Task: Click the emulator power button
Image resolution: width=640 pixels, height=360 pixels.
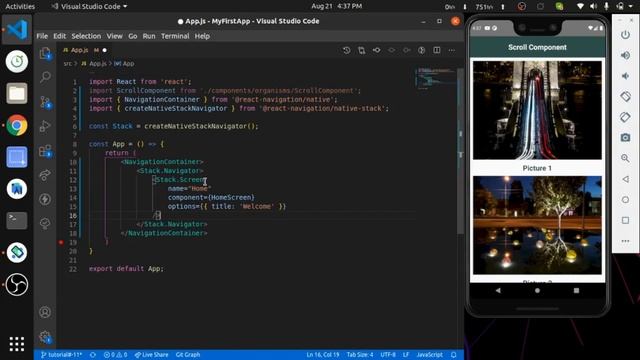Action: [625, 35]
